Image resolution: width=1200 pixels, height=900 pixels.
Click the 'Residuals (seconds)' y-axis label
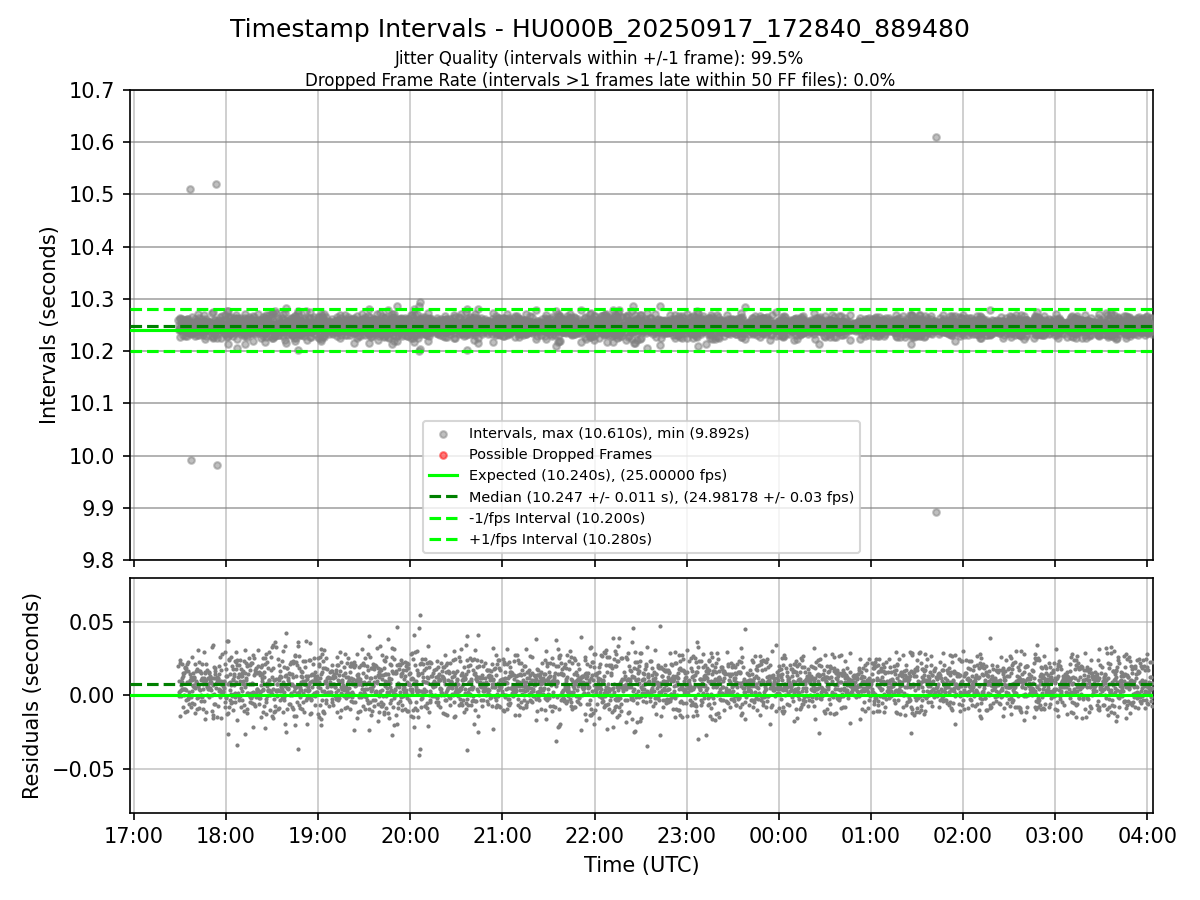click(32, 696)
